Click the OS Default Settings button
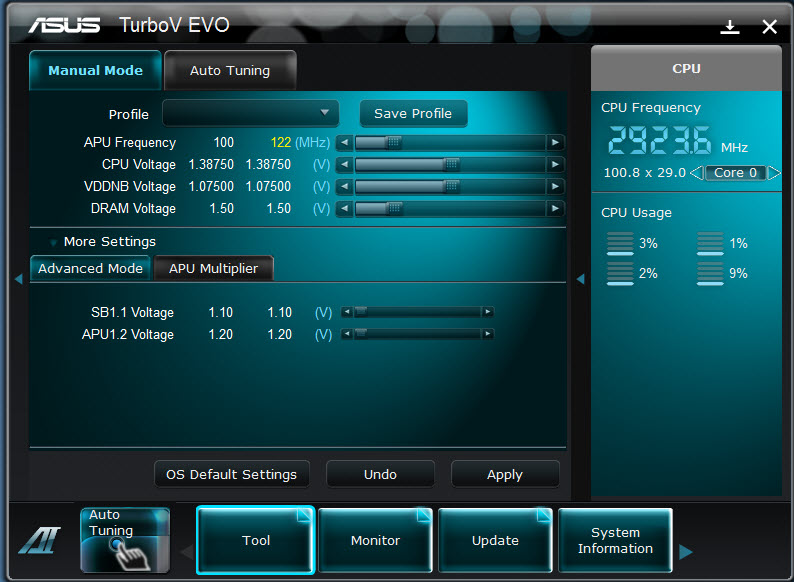Screen dimensions: 794x582 coord(231,475)
